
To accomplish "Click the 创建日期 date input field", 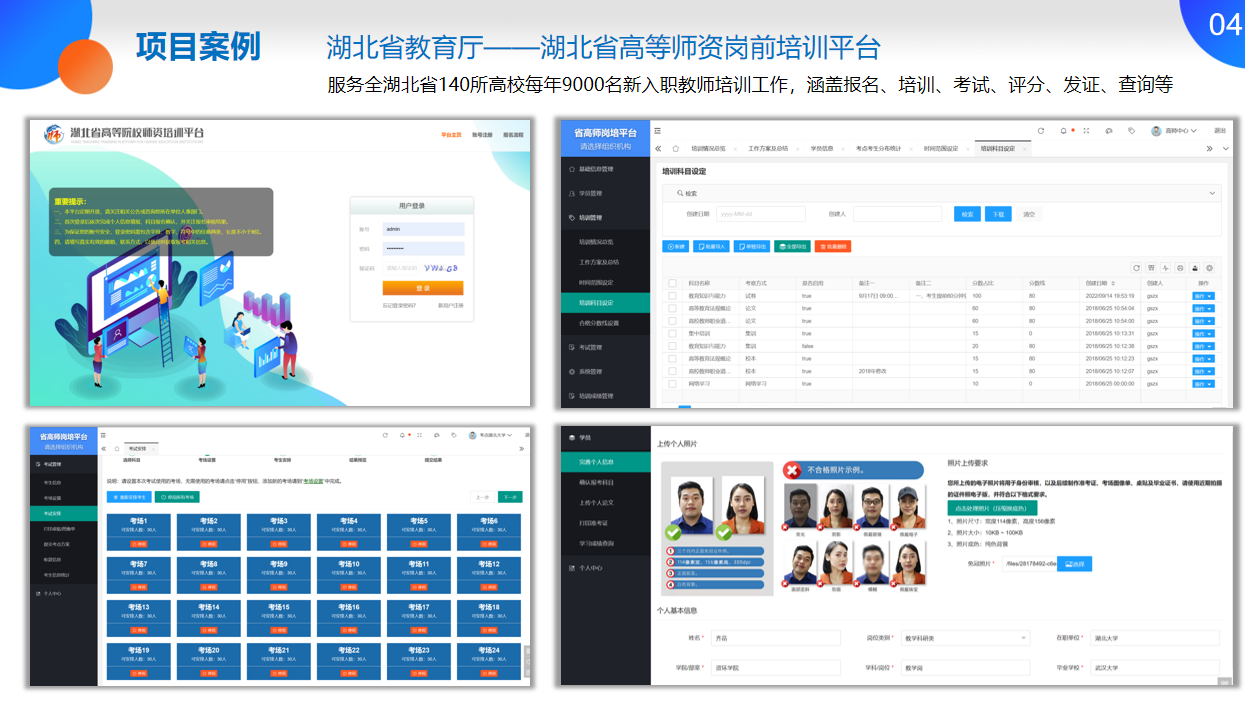I will point(761,214).
